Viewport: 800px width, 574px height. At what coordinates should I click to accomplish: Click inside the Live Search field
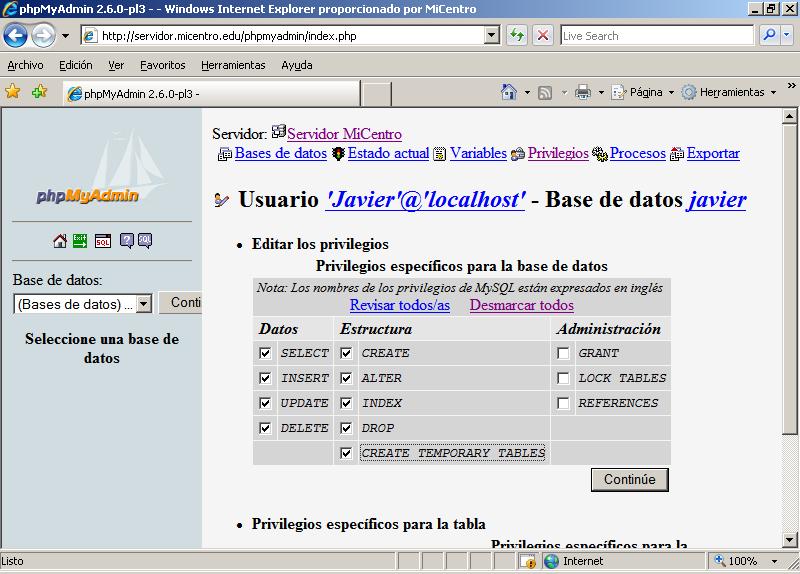tap(655, 35)
